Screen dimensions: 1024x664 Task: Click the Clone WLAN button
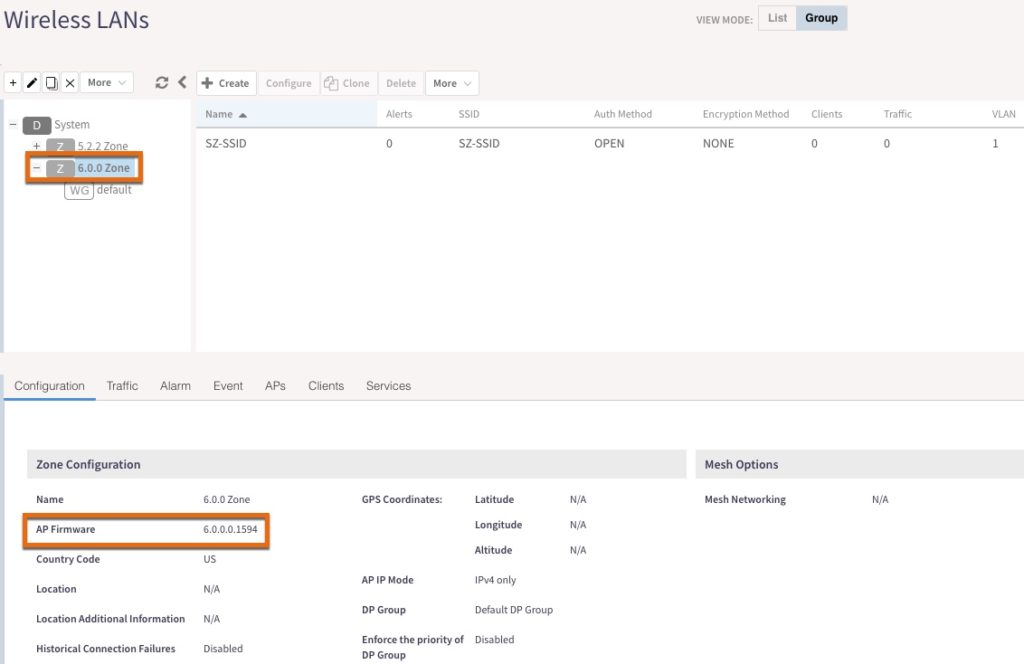click(347, 83)
